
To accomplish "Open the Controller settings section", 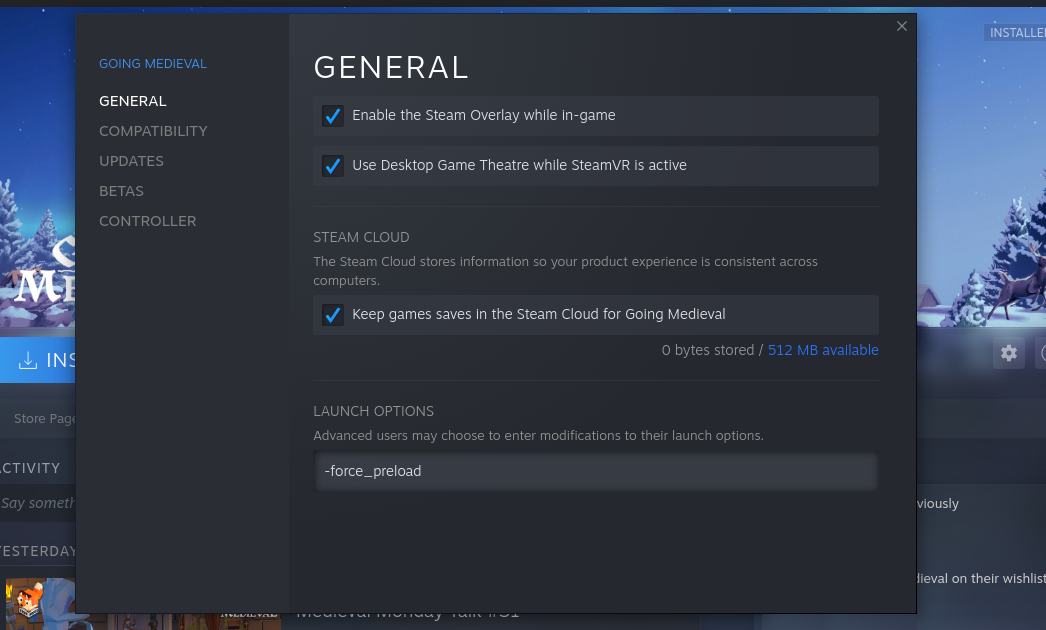I will pyautogui.click(x=147, y=221).
